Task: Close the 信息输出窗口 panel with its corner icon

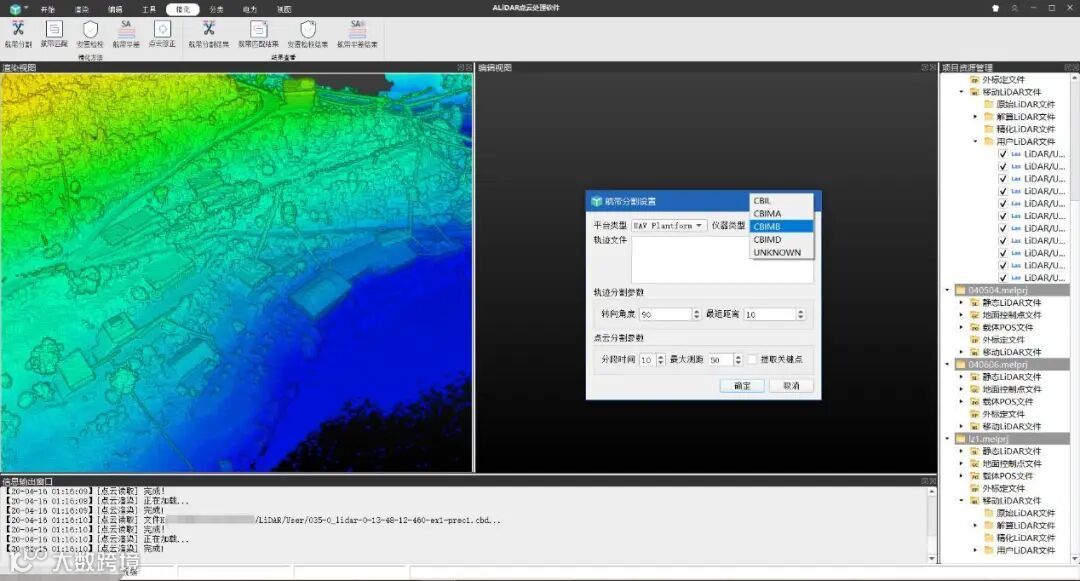Action: coord(933,481)
